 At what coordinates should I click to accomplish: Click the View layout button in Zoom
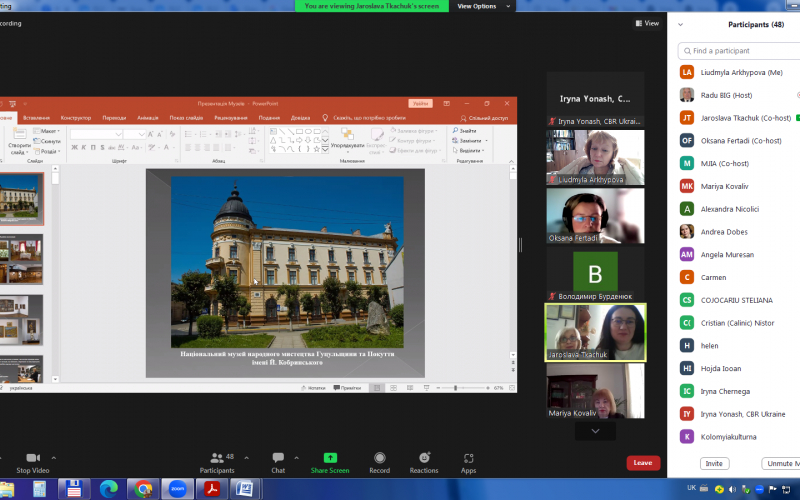(647, 23)
